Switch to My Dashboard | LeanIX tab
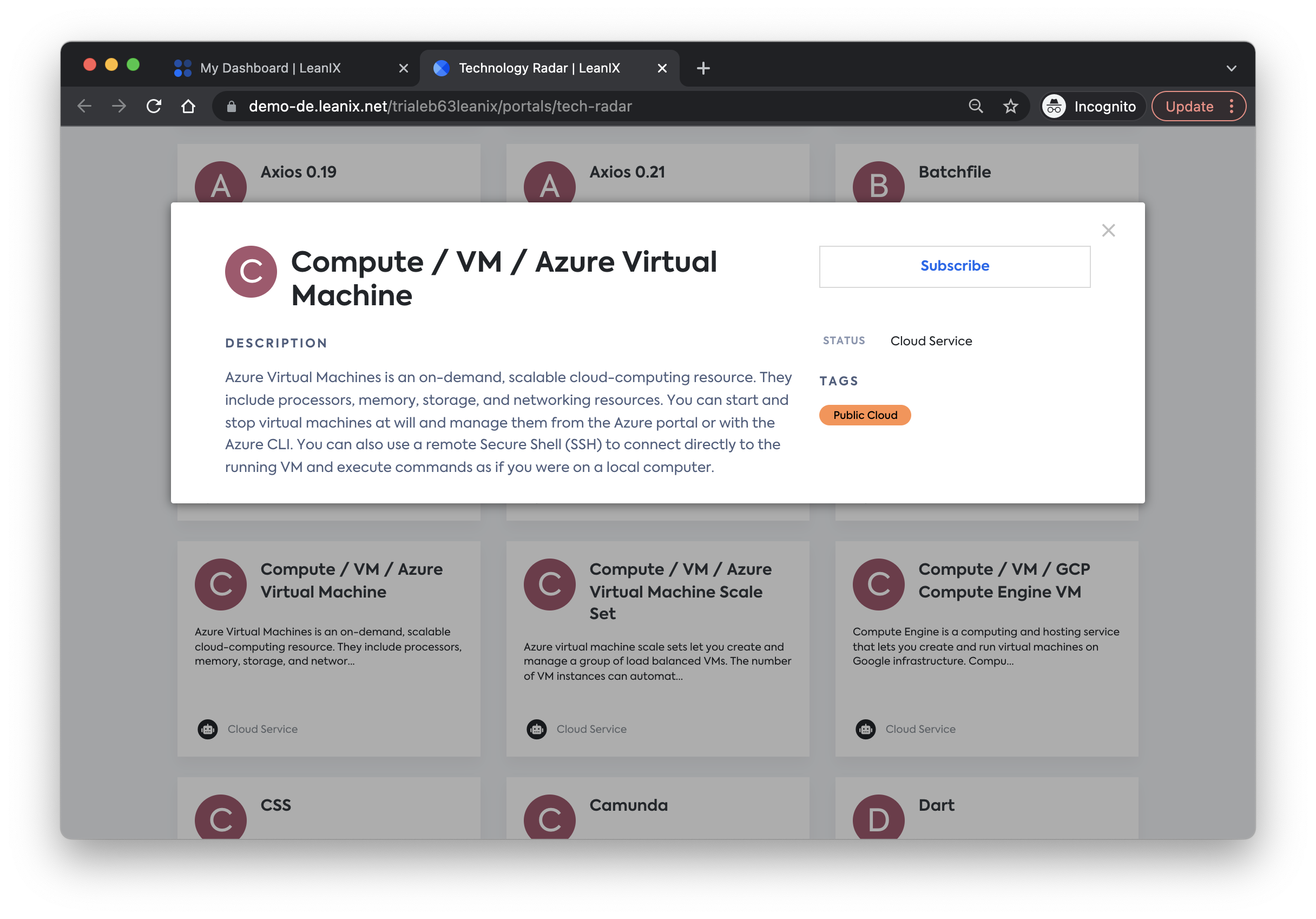Image resolution: width=1316 pixels, height=919 pixels. tap(271, 68)
